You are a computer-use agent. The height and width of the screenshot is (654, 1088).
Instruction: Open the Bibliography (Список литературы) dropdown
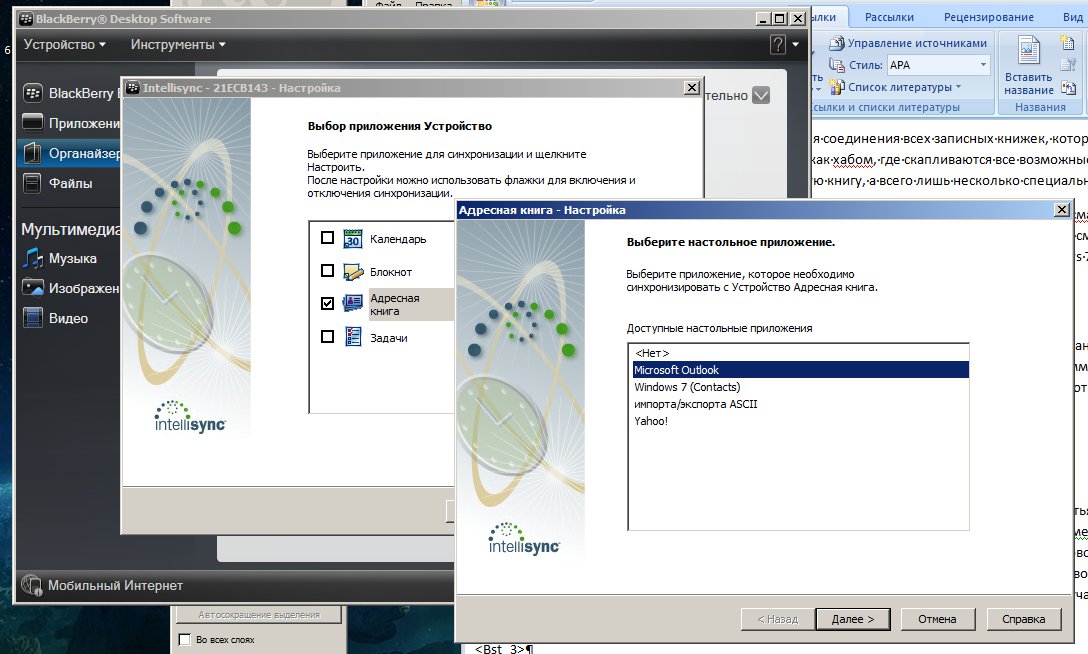click(x=957, y=87)
